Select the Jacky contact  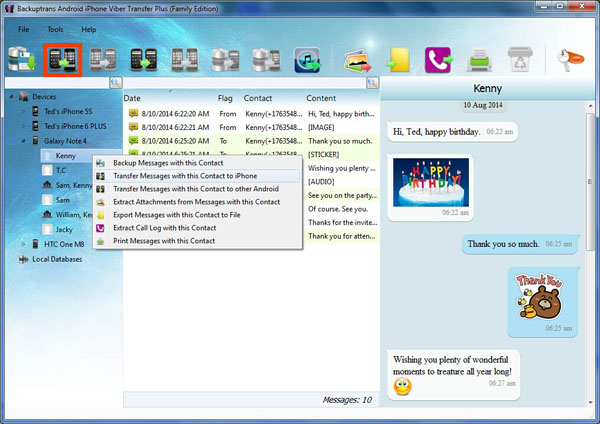click(64, 230)
